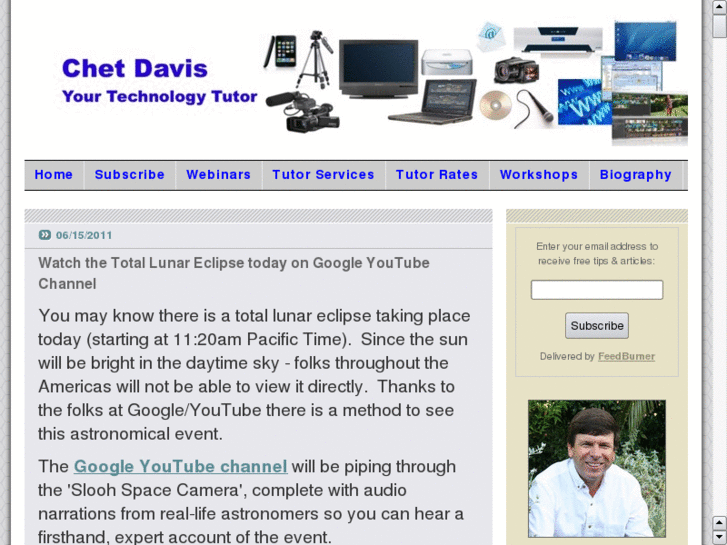The height and width of the screenshot is (545, 727).
Task: Click the arrow icon beside the post date
Action: pyautogui.click(x=45, y=235)
